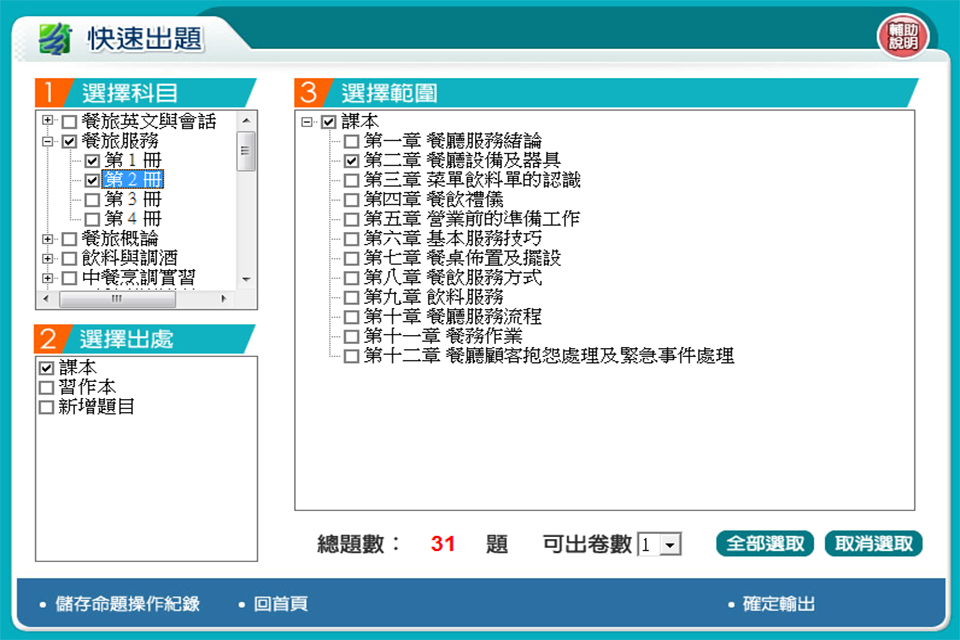
Task: Uncheck the 課本 root checkbox in range tree
Action: [x=329, y=122]
